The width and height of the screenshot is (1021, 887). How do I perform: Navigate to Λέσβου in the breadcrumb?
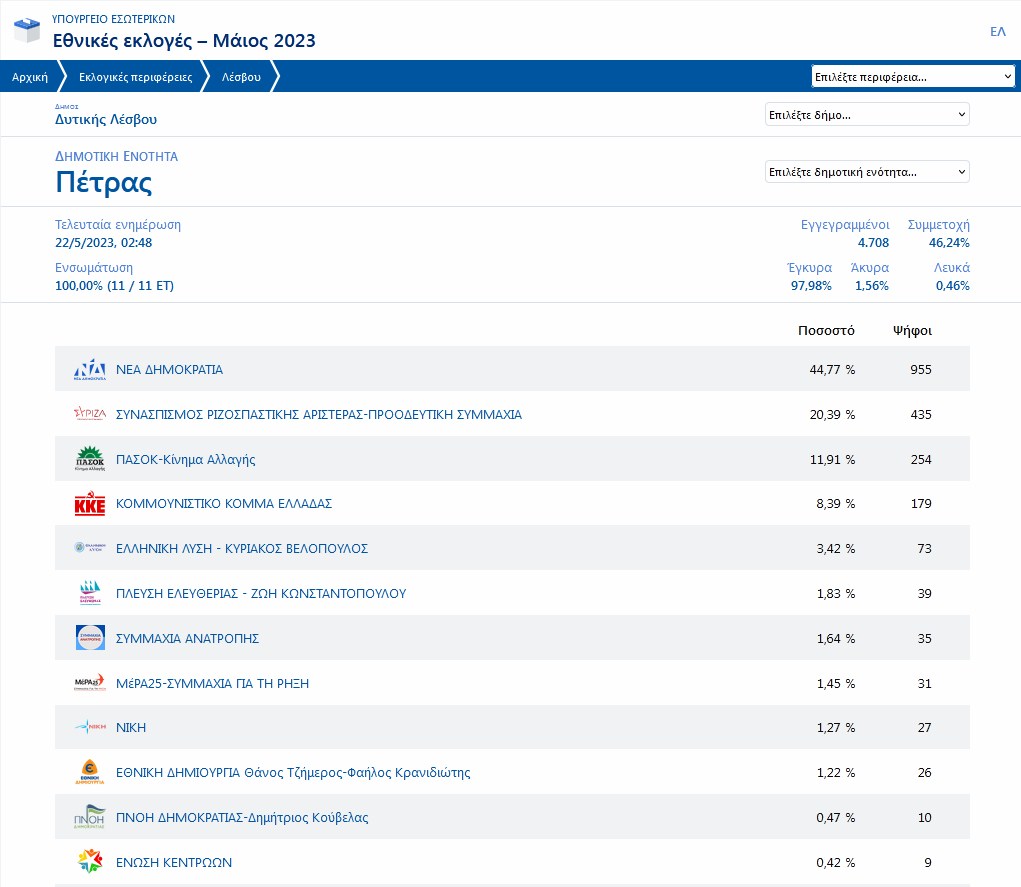[x=241, y=77]
